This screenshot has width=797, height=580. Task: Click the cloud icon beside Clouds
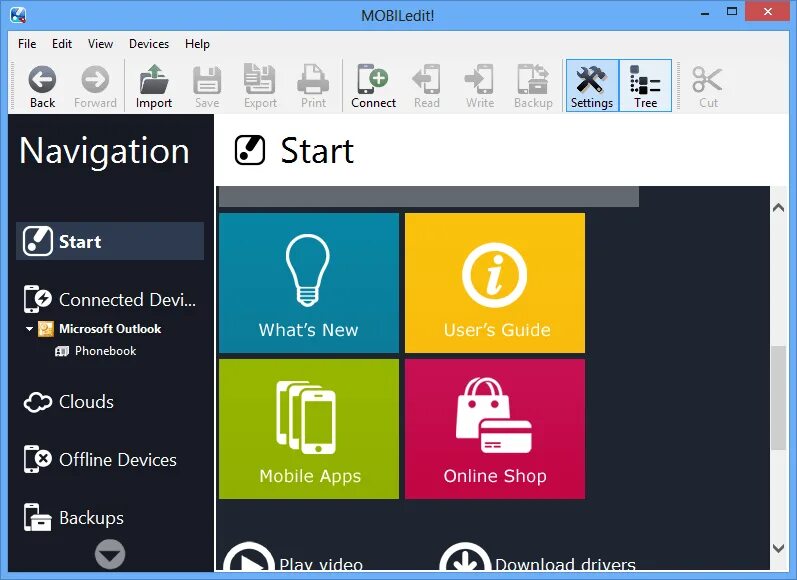[x=38, y=402]
